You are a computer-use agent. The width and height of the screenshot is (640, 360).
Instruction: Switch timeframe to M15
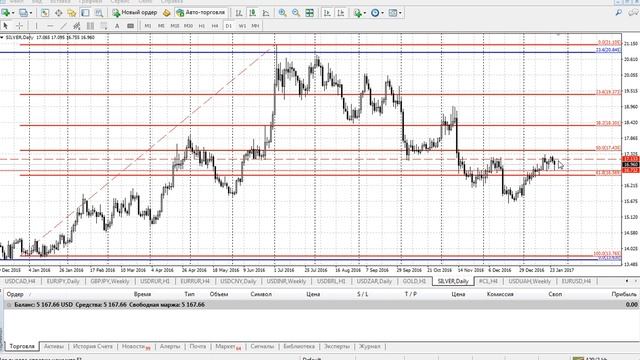point(175,26)
